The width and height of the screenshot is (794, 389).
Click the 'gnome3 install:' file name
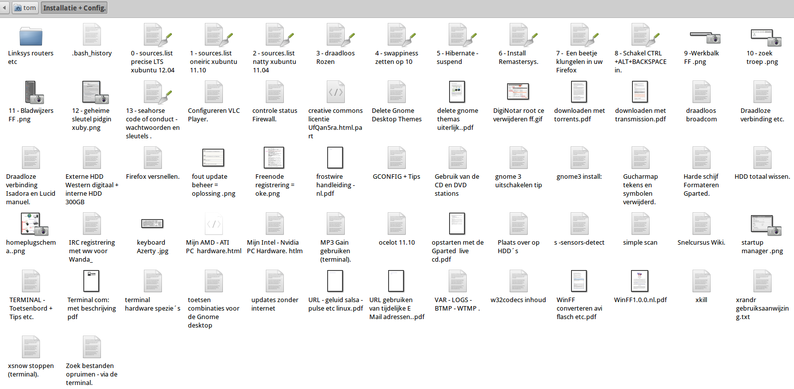(579, 177)
